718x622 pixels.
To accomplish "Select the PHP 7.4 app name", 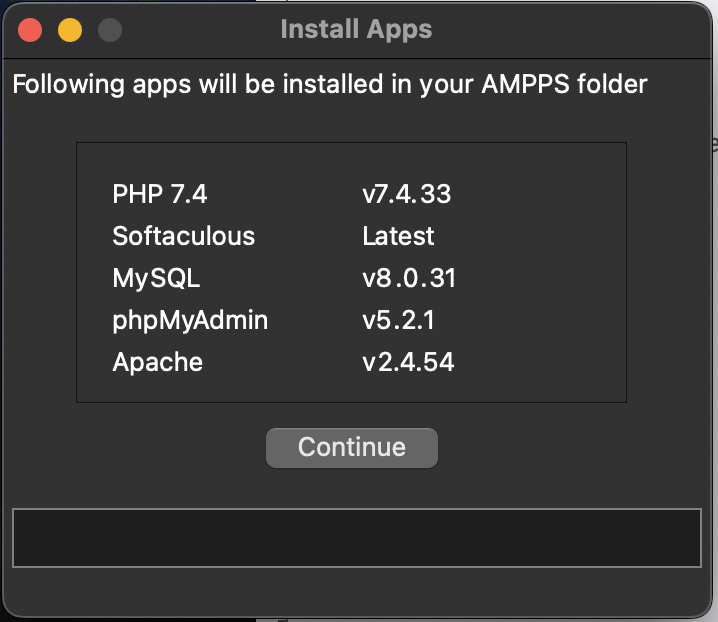I will pos(160,194).
